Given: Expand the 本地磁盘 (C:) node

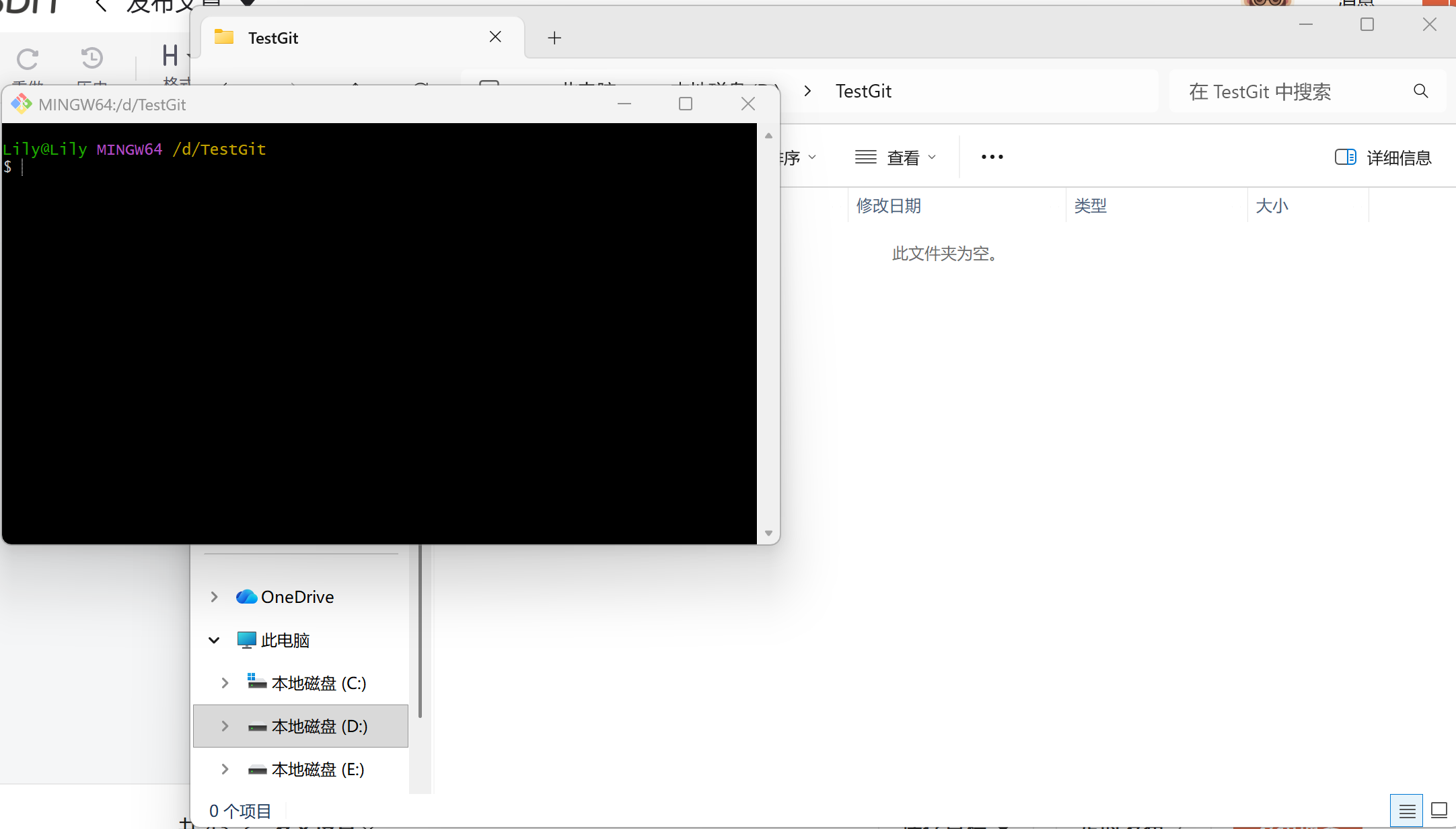Looking at the screenshot, I should (x=225, y=683).
